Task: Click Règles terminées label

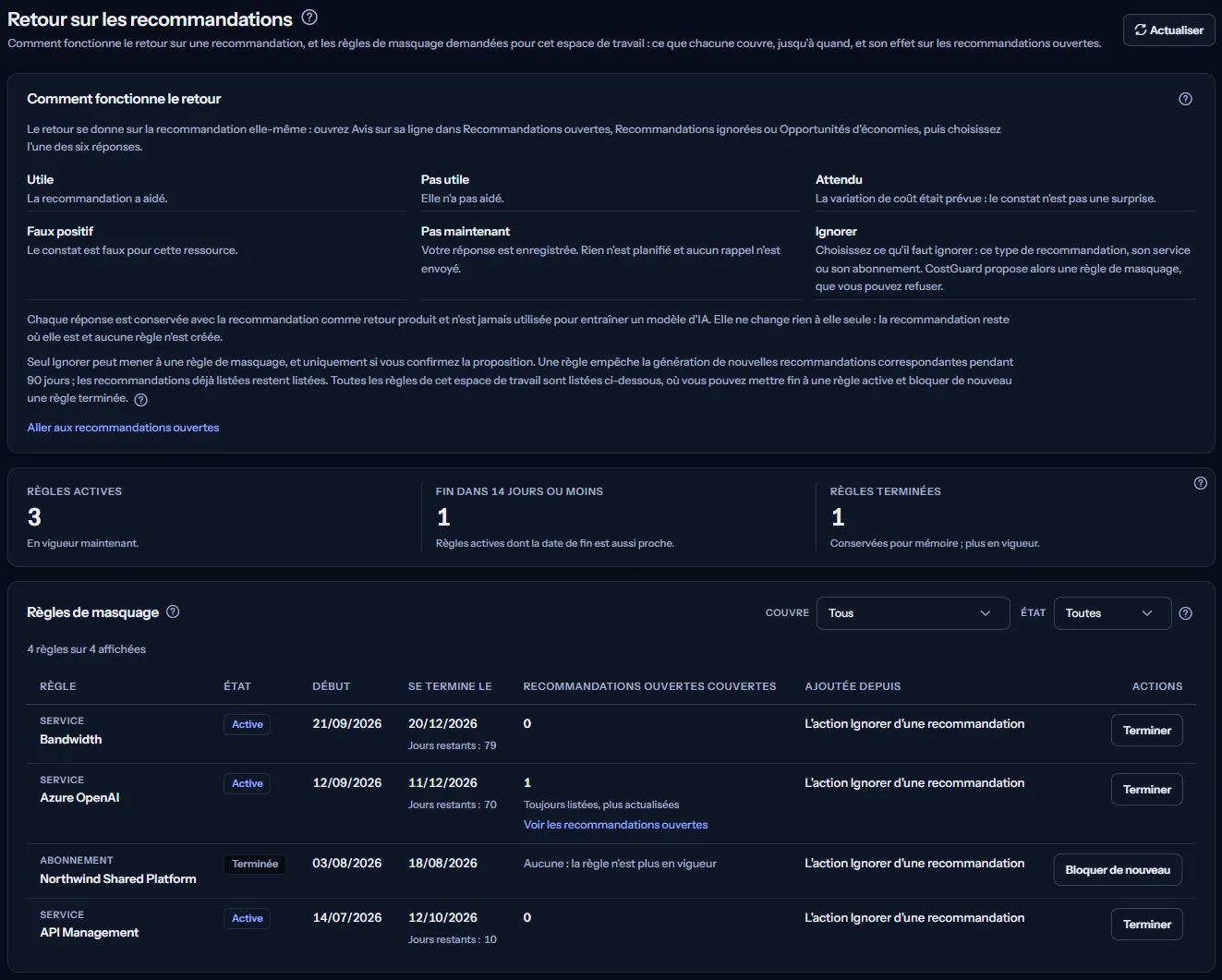Action: 886,491
